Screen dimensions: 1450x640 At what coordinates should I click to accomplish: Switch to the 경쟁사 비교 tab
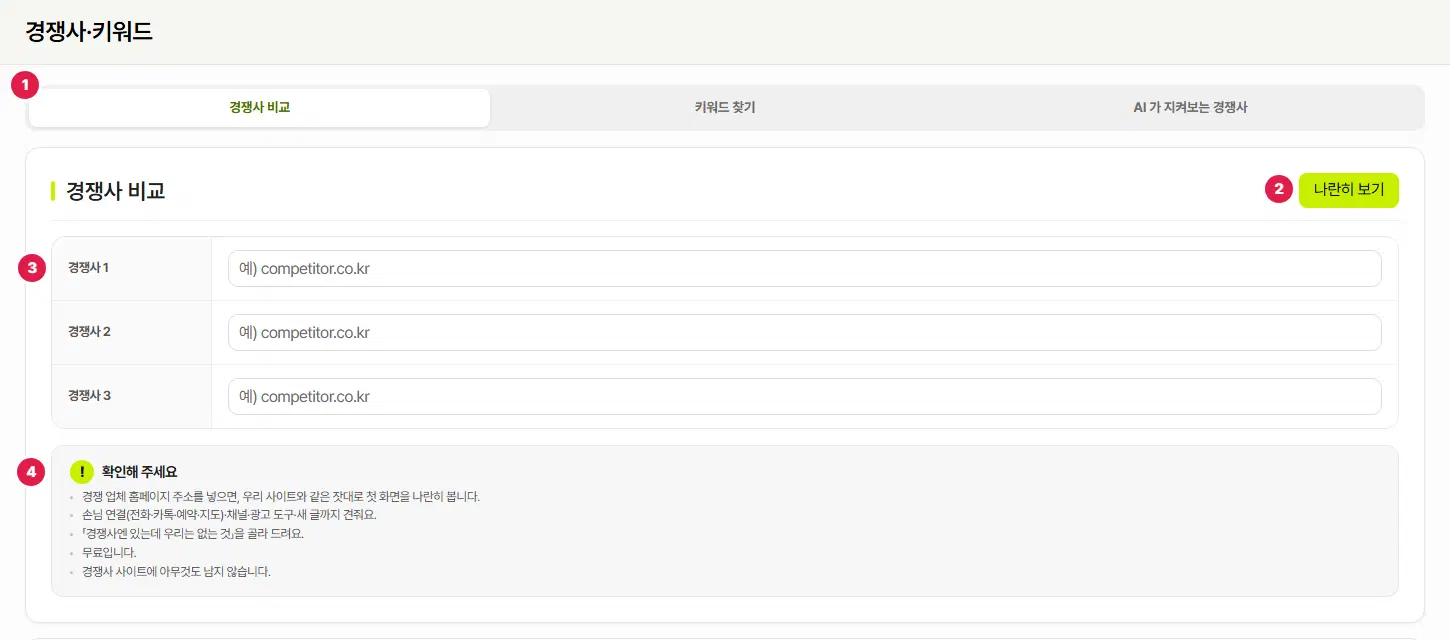point(260,108)
